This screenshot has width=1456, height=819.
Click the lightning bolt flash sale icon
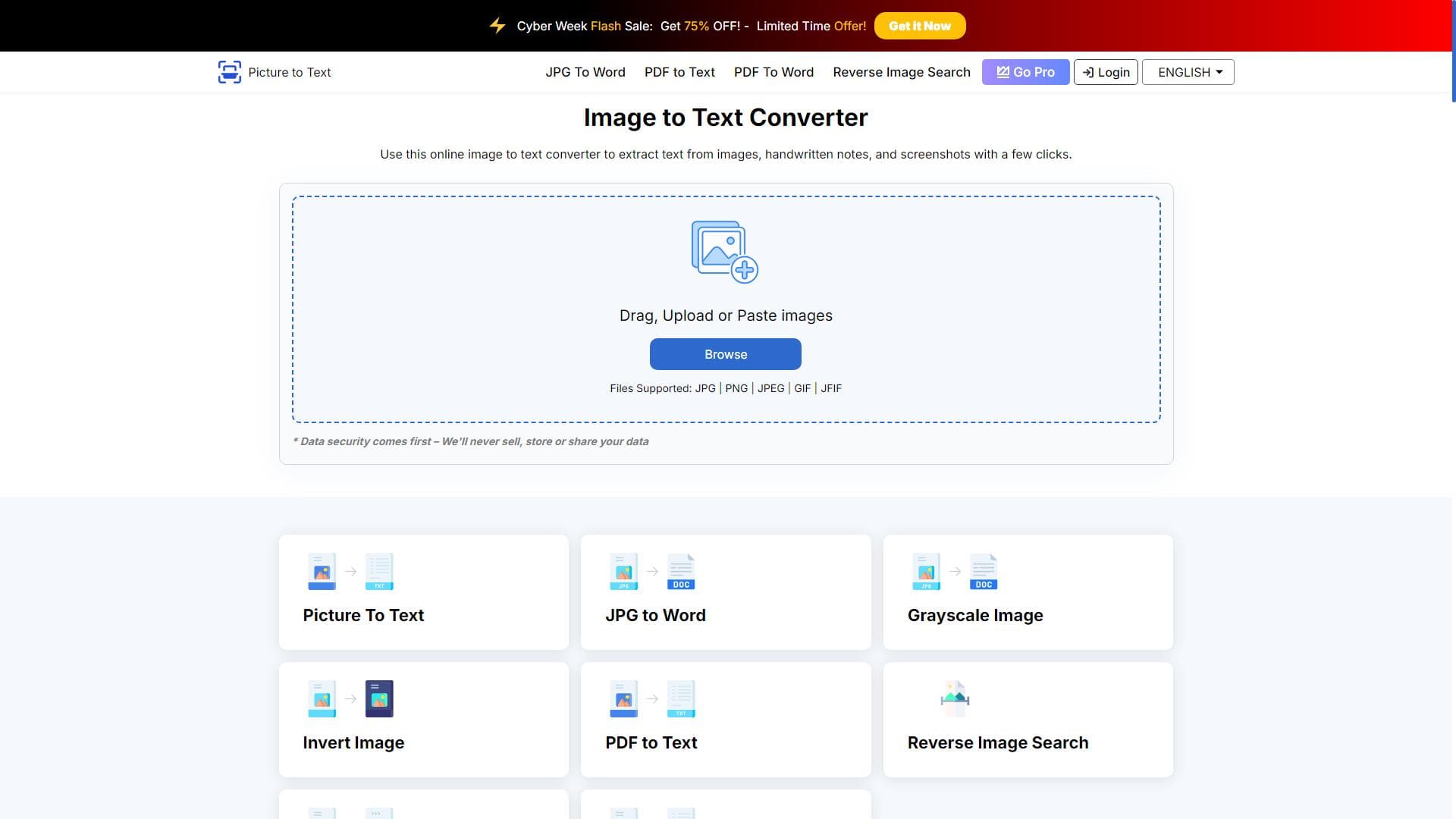[x=497, y=26]
